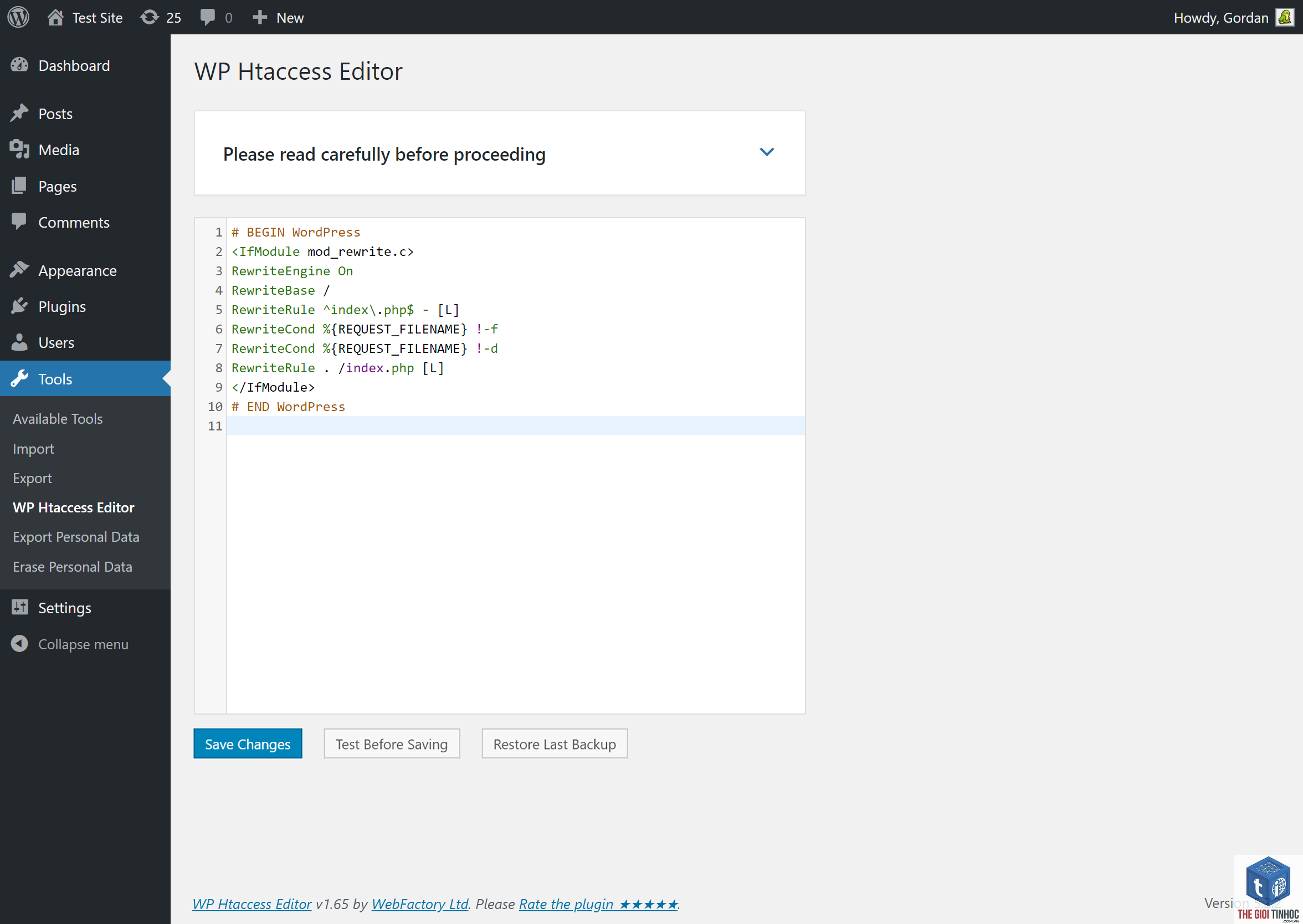Viewport: 1303px width, 924px height.
Task: Click Gordan's profile avatar
Action: point(1285,17)
